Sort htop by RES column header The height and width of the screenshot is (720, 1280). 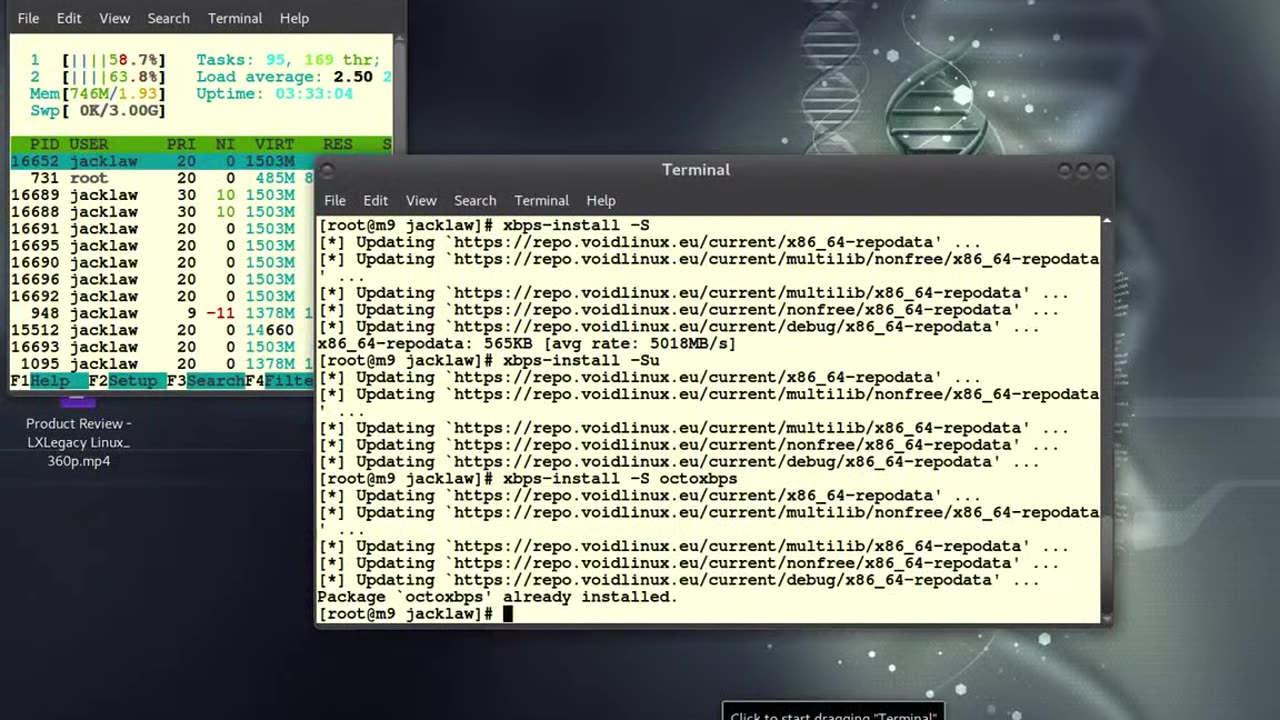click(338, 144)
